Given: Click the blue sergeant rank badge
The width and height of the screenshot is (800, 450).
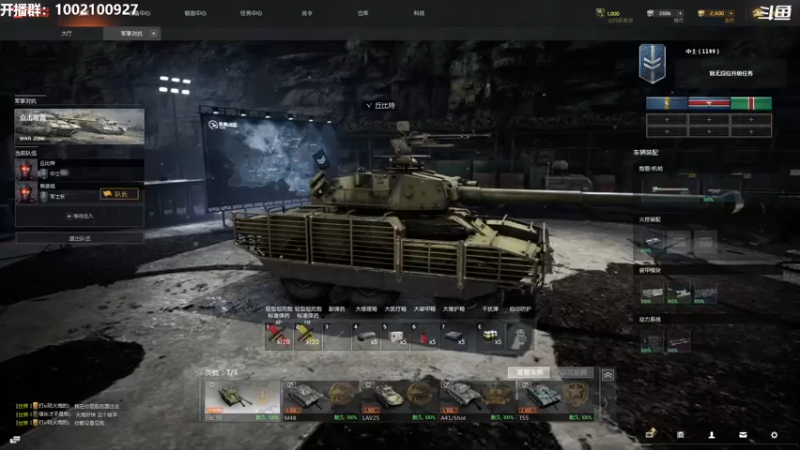Looking at the screenshot, I should [653, 64].
